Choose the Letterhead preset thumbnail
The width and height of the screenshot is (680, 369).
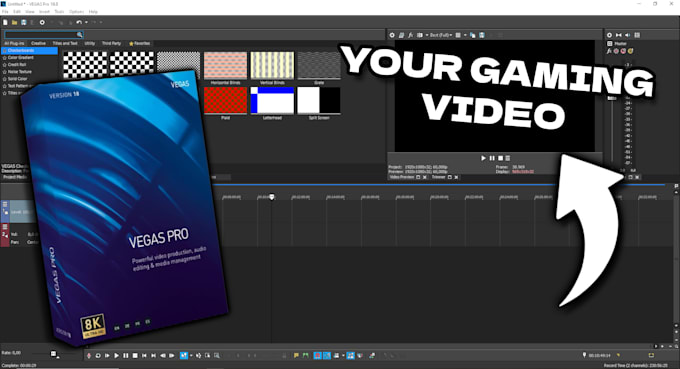point(272,101)
